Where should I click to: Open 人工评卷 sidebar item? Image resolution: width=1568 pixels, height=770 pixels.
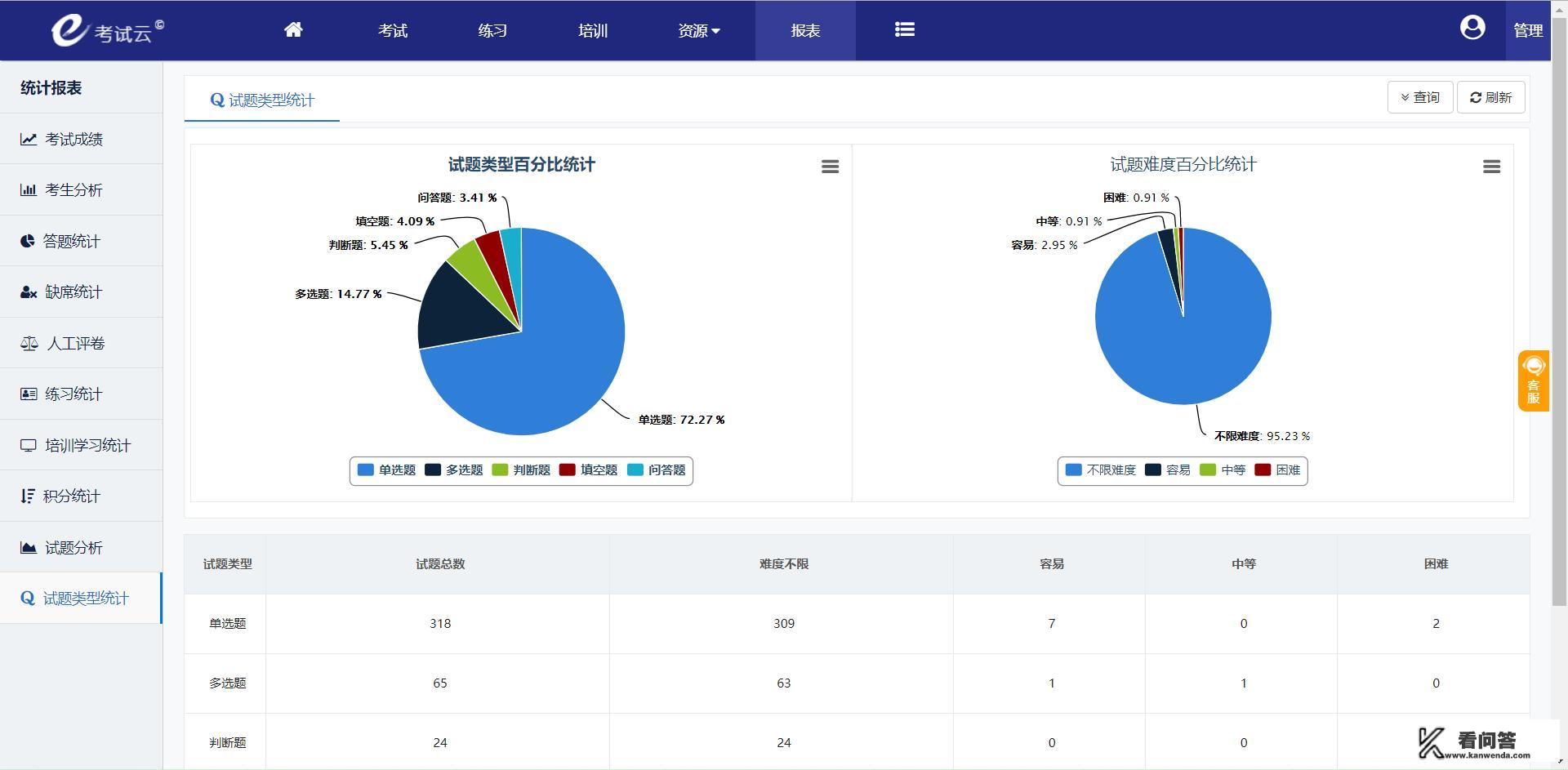(x=81, y=343)
